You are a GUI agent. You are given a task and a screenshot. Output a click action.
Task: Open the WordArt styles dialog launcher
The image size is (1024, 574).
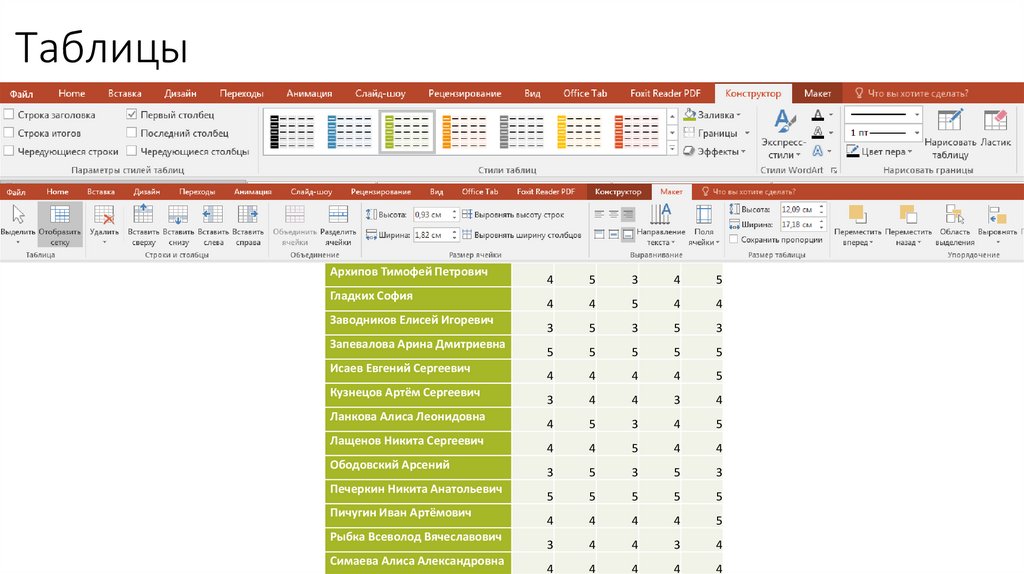tap(833, 170)
